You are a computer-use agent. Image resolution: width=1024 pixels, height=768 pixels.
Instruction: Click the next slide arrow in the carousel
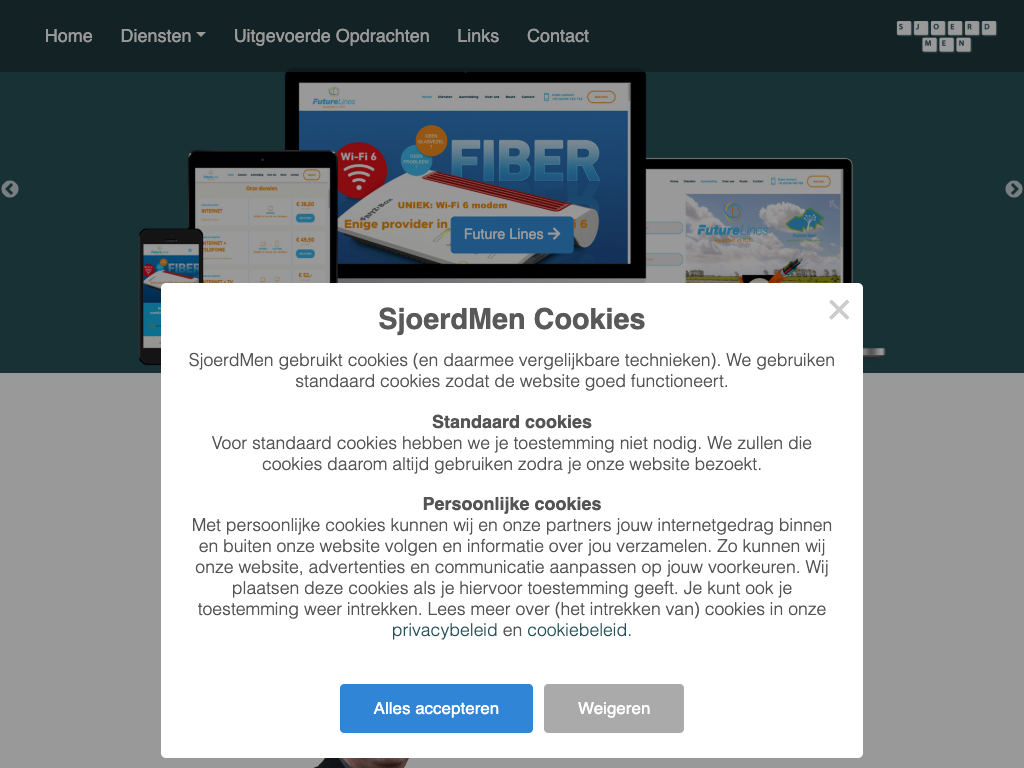[1014, 189]
